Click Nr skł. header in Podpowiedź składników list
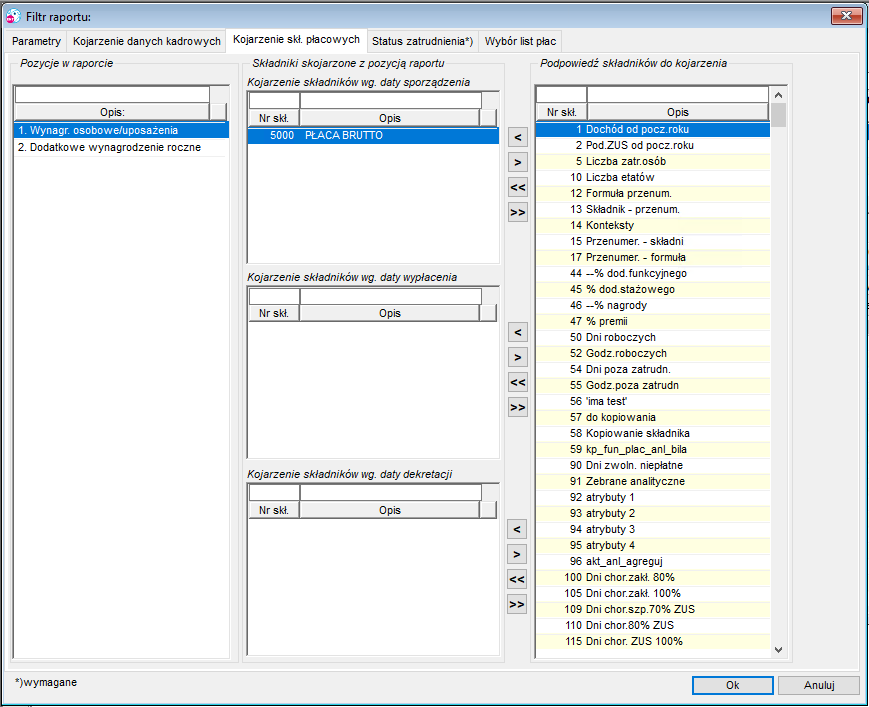Viewport: 869px width, 707px height. 561,112
